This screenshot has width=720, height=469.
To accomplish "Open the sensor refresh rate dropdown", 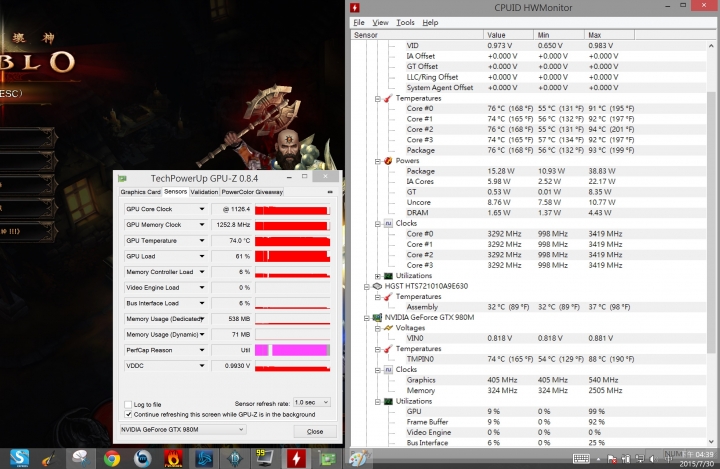I will [312, 402].
